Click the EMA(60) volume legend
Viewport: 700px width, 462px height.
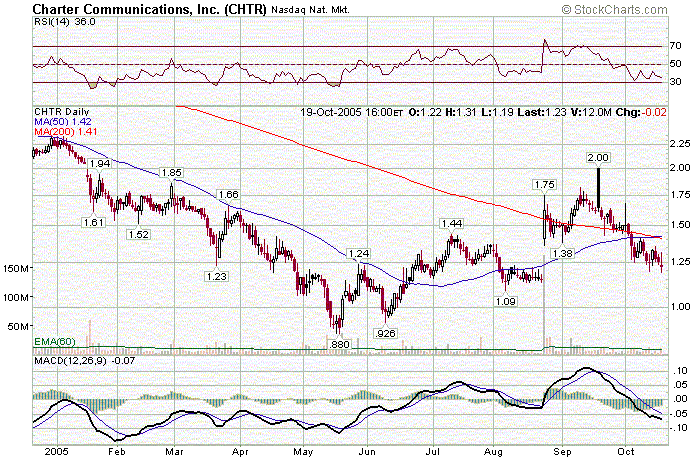[55, 342]
